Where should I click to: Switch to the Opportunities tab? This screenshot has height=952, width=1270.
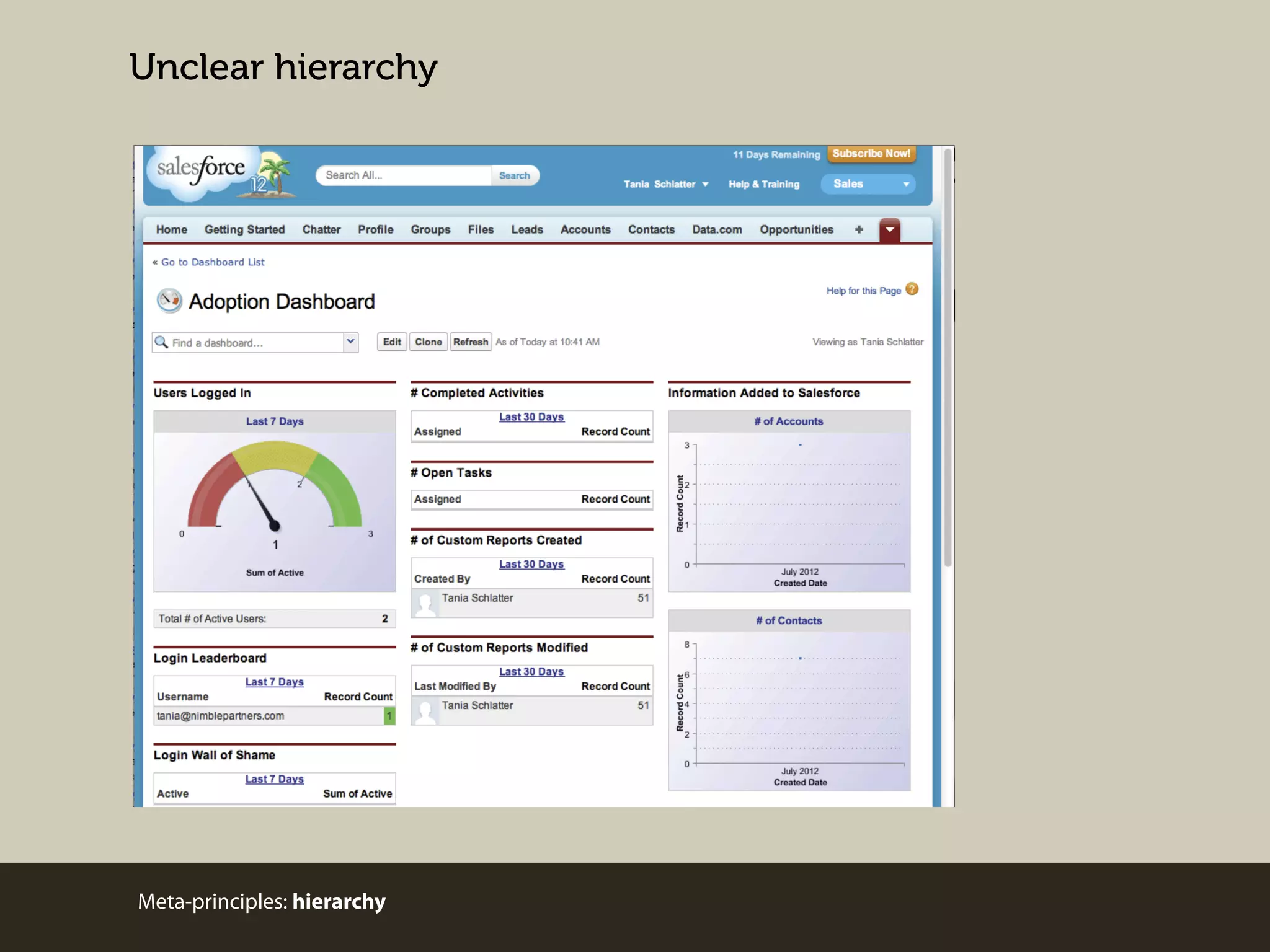(796, 229)
